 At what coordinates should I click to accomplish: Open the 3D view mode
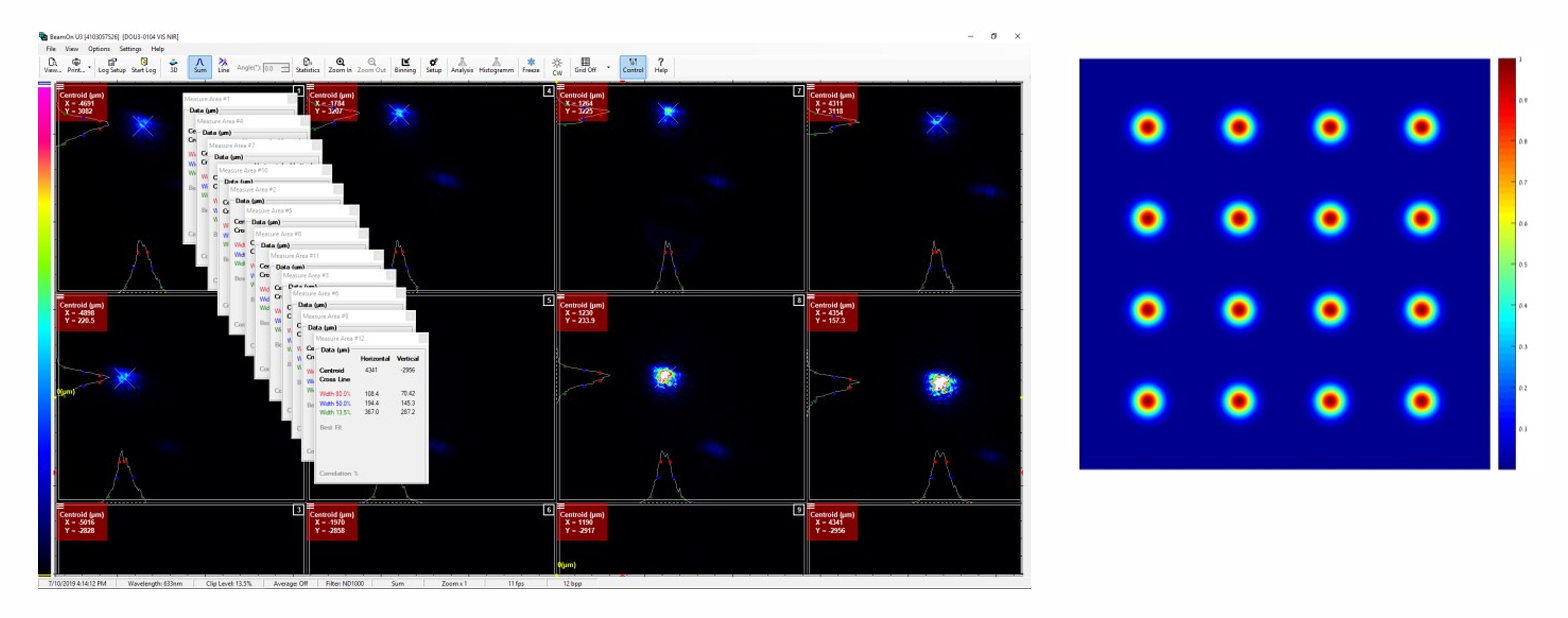(x=174, y=65)
